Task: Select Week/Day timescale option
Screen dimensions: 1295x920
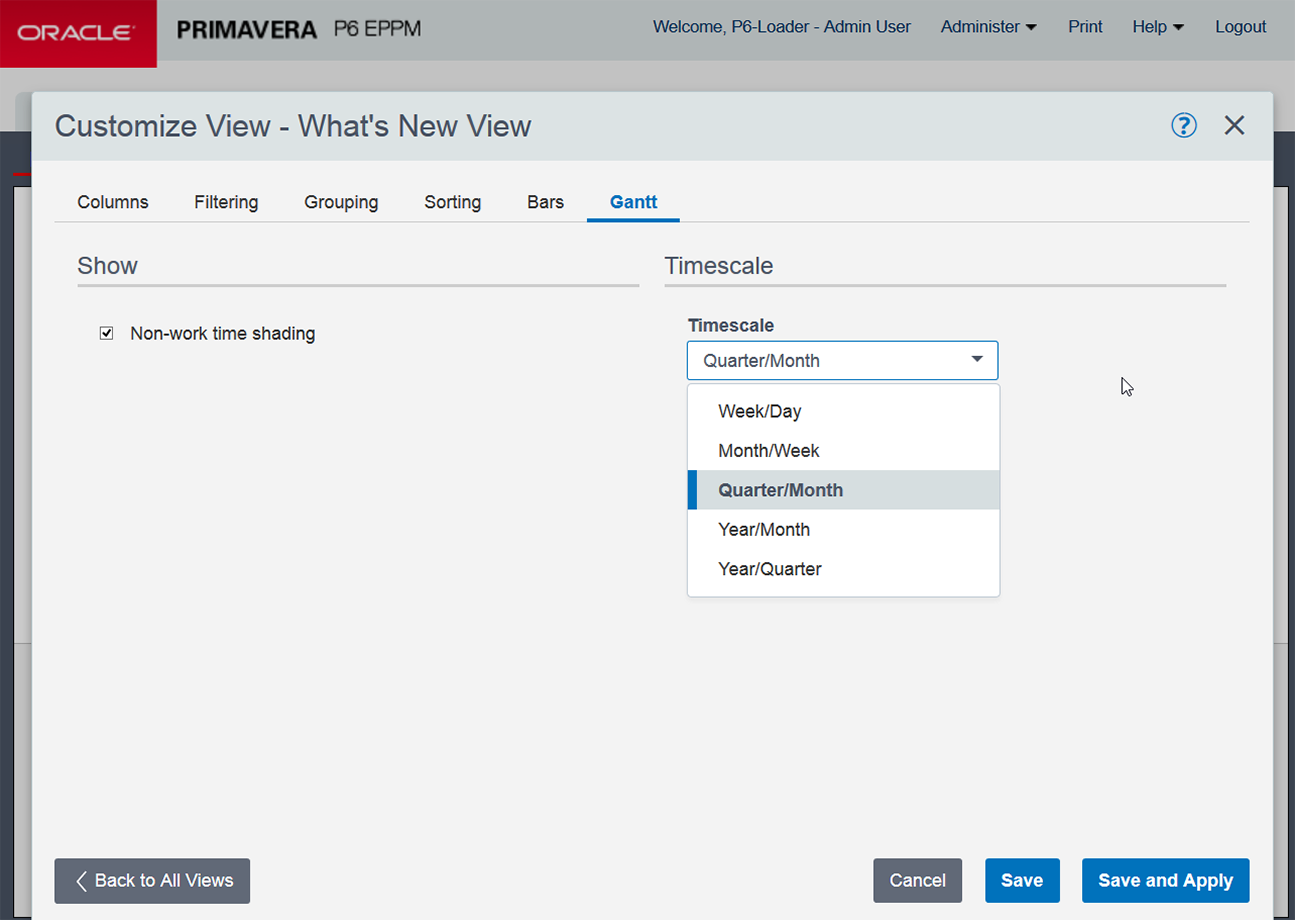Action: point(760,411)
